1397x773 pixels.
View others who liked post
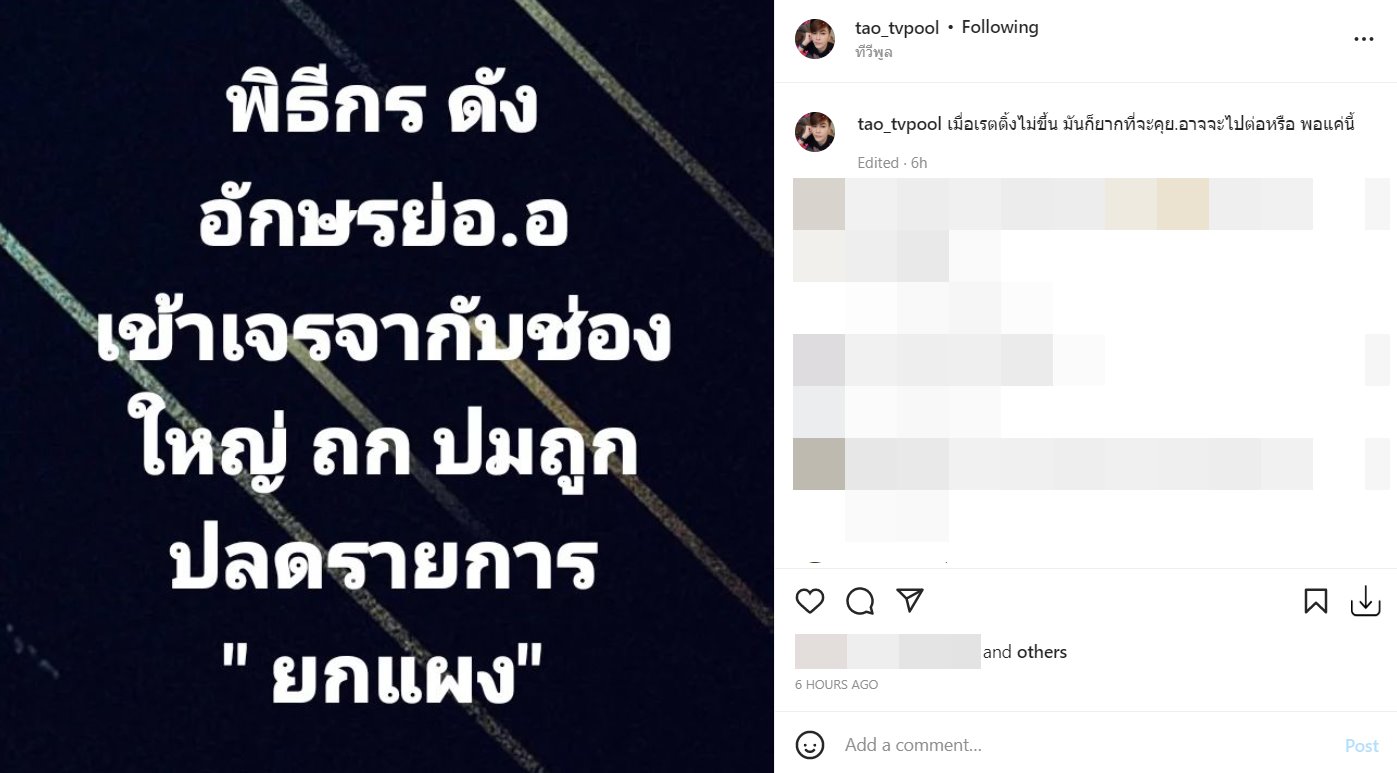coord(1042,652)
